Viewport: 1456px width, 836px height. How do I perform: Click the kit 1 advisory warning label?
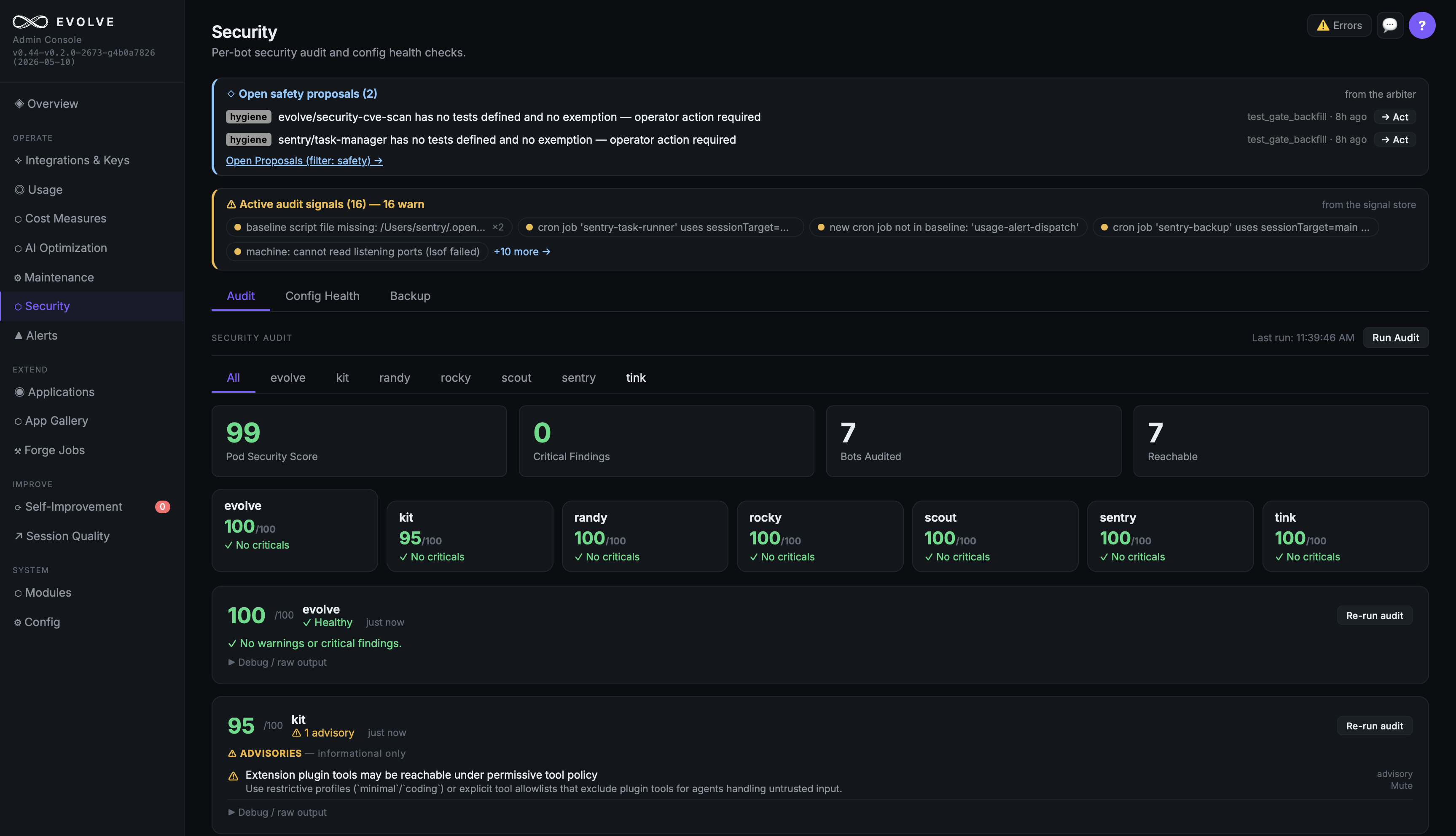pos(323,733)
